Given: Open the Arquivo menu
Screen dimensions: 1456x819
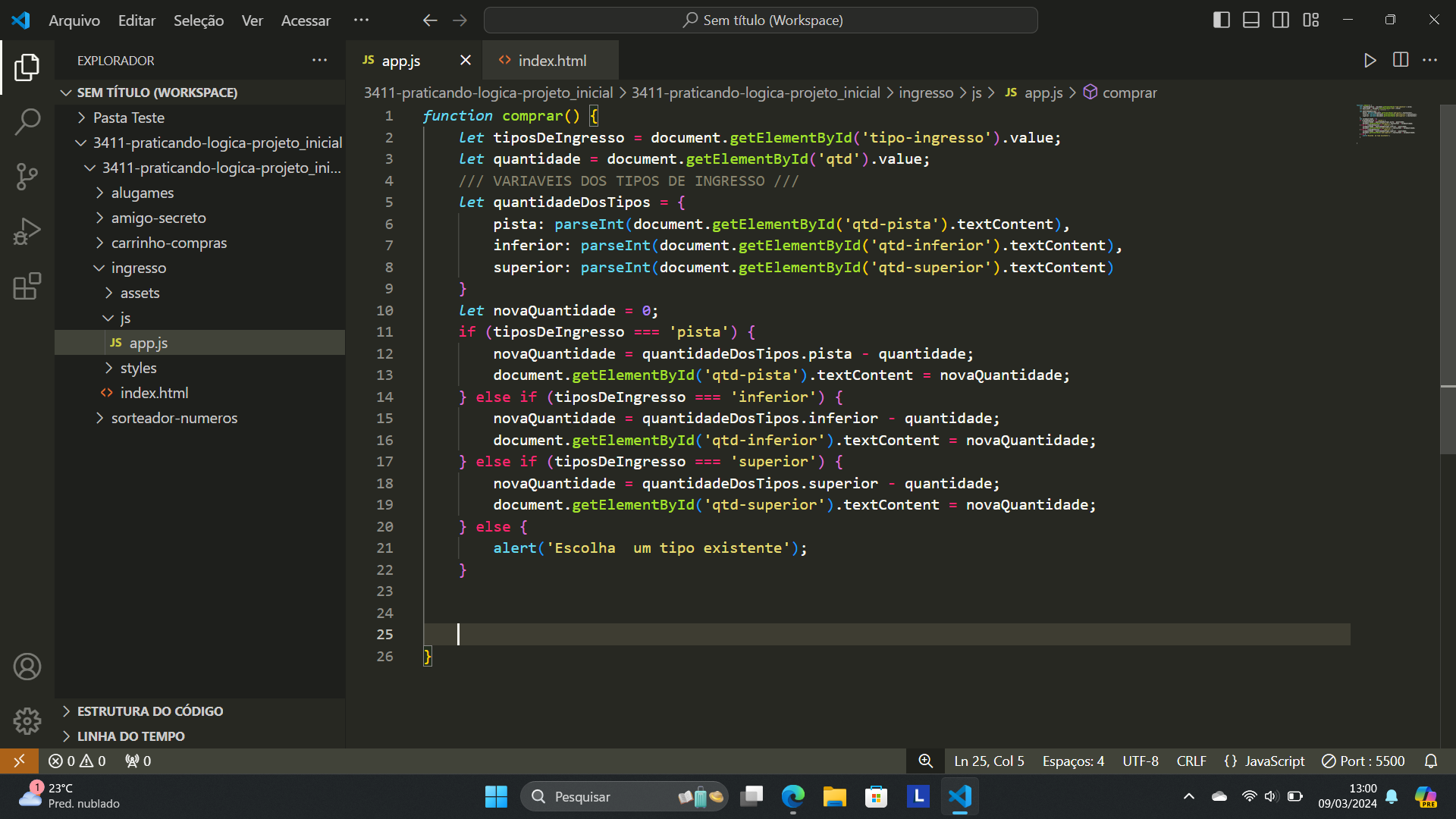Looking at the screenshot, I should point(74,20).
